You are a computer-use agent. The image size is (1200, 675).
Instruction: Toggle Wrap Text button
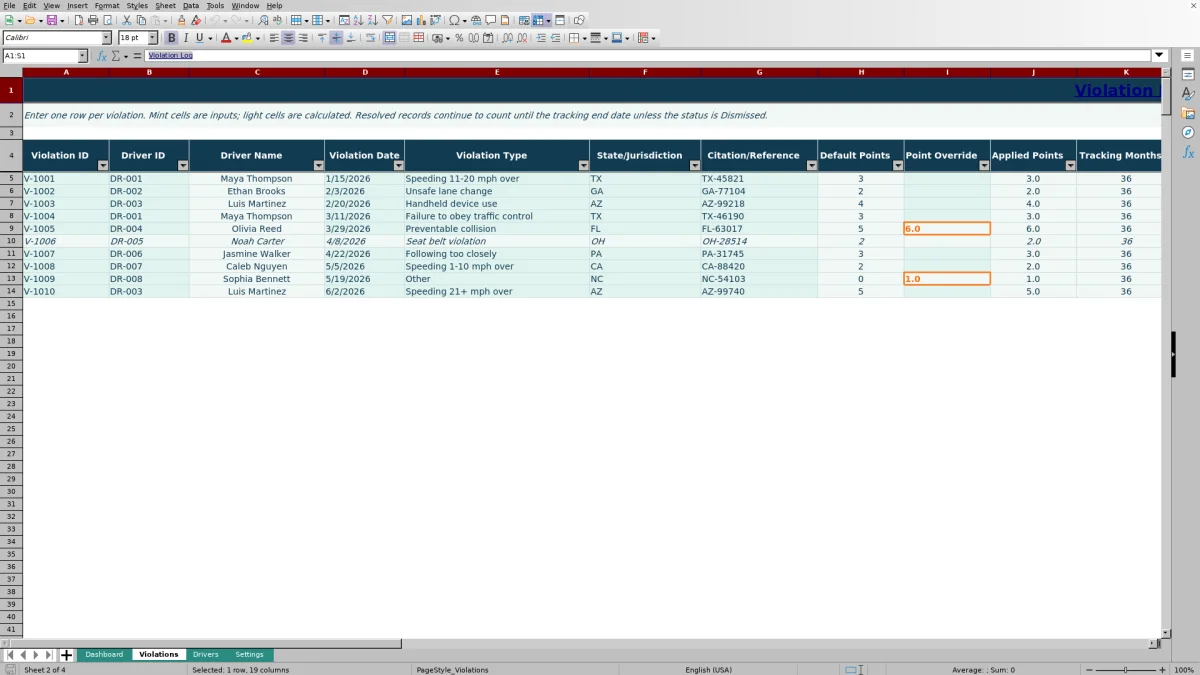370,38
